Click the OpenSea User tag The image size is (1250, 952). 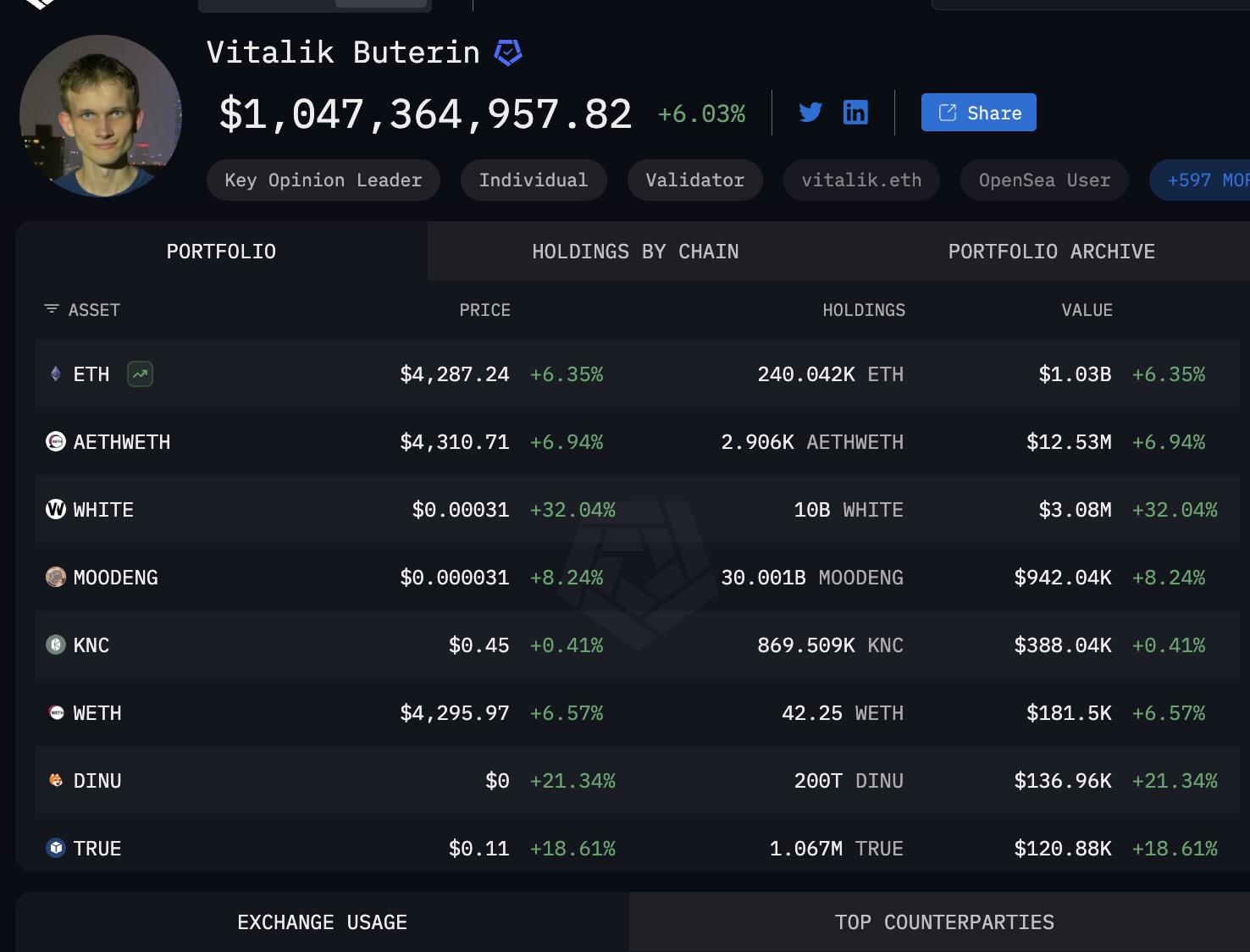click(x=1044, y=180)
